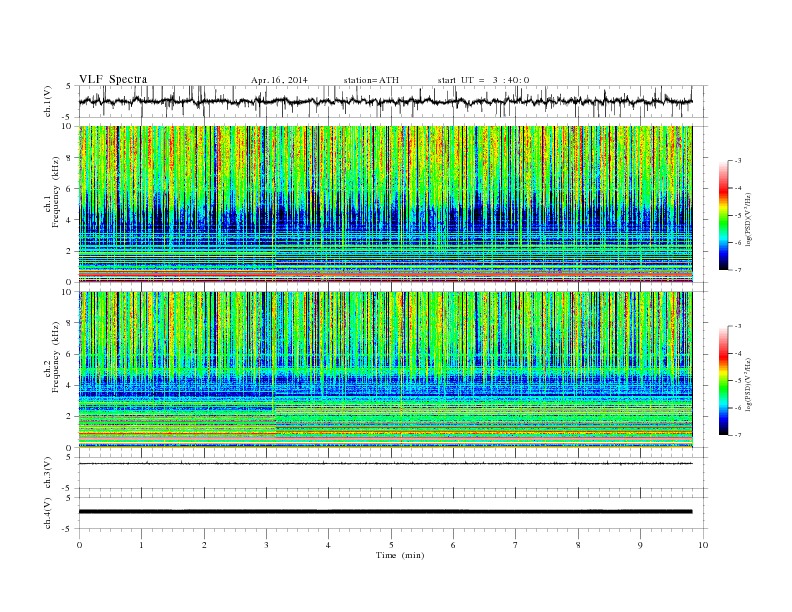Click the "2" kHz tick of ch.2 spectrogram
Screen dimensions: 792x612
(x=69, y=417)
